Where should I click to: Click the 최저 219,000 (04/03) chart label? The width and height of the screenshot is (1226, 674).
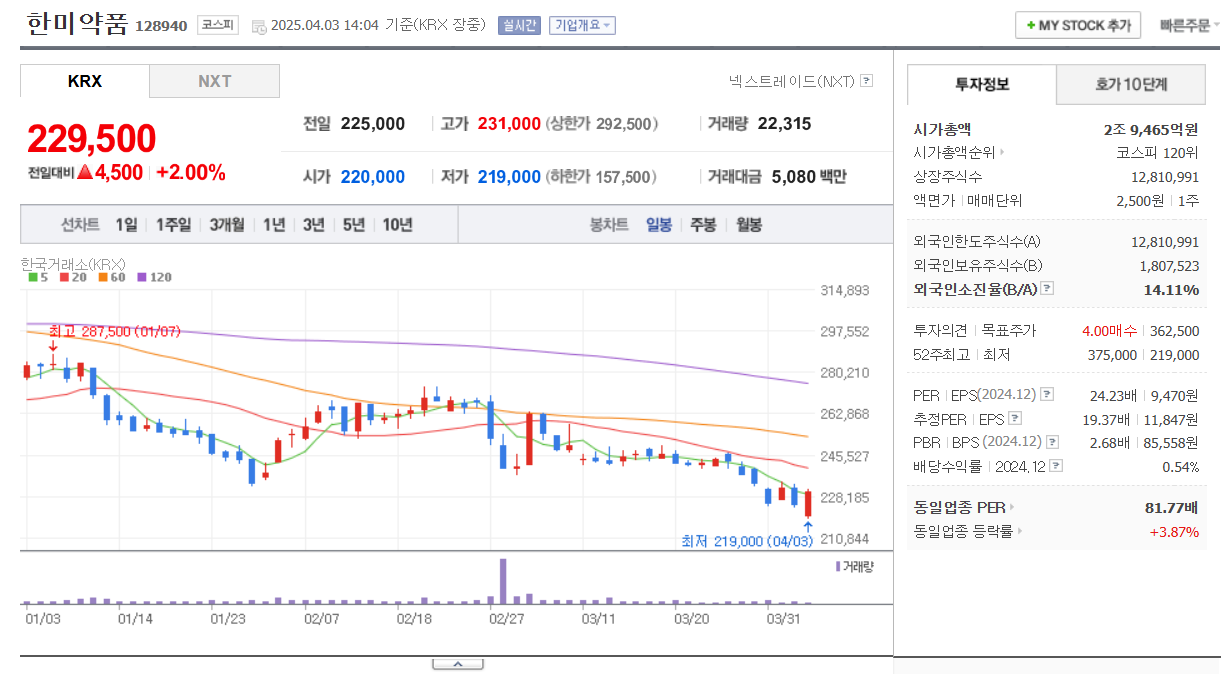click(747, 541)
